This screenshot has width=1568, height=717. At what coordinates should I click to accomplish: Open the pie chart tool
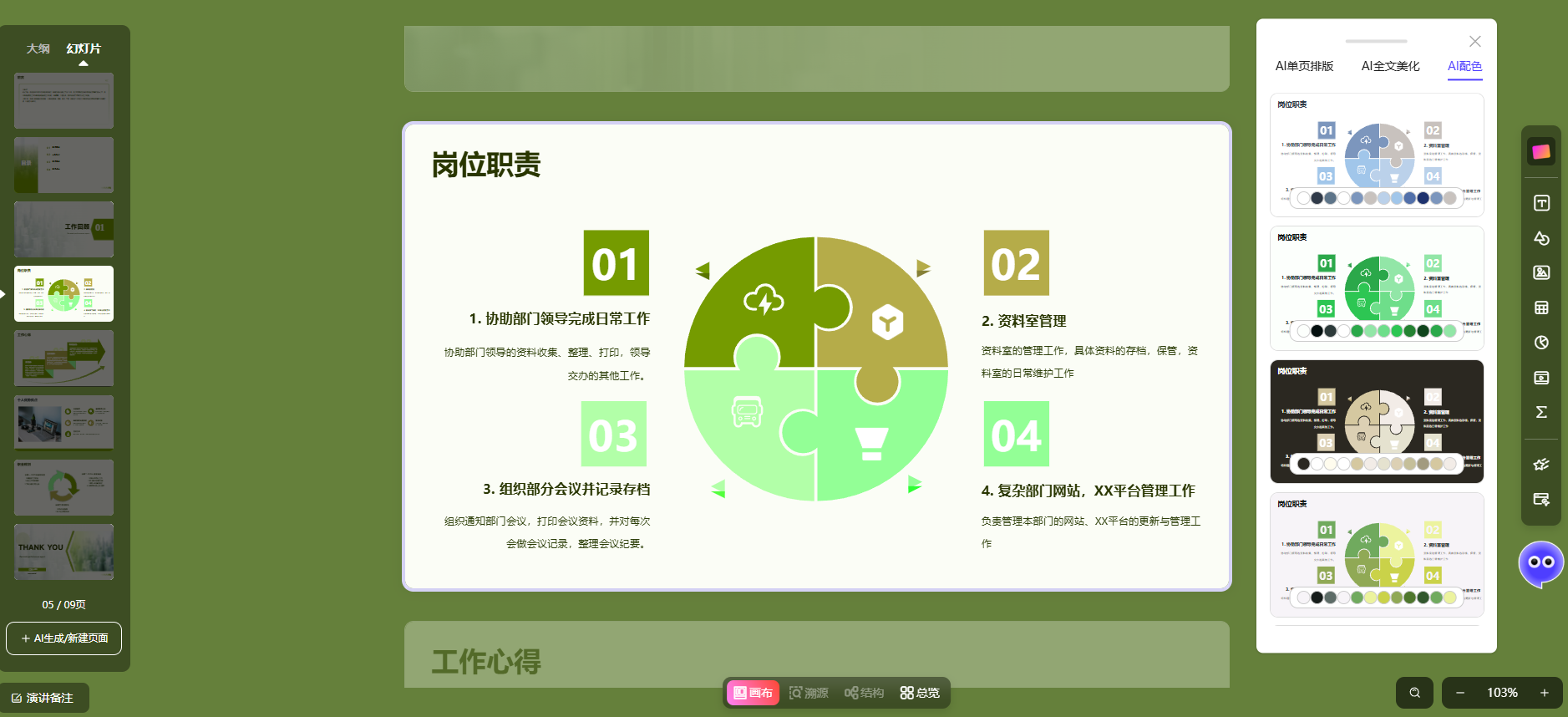point(1541,343)
